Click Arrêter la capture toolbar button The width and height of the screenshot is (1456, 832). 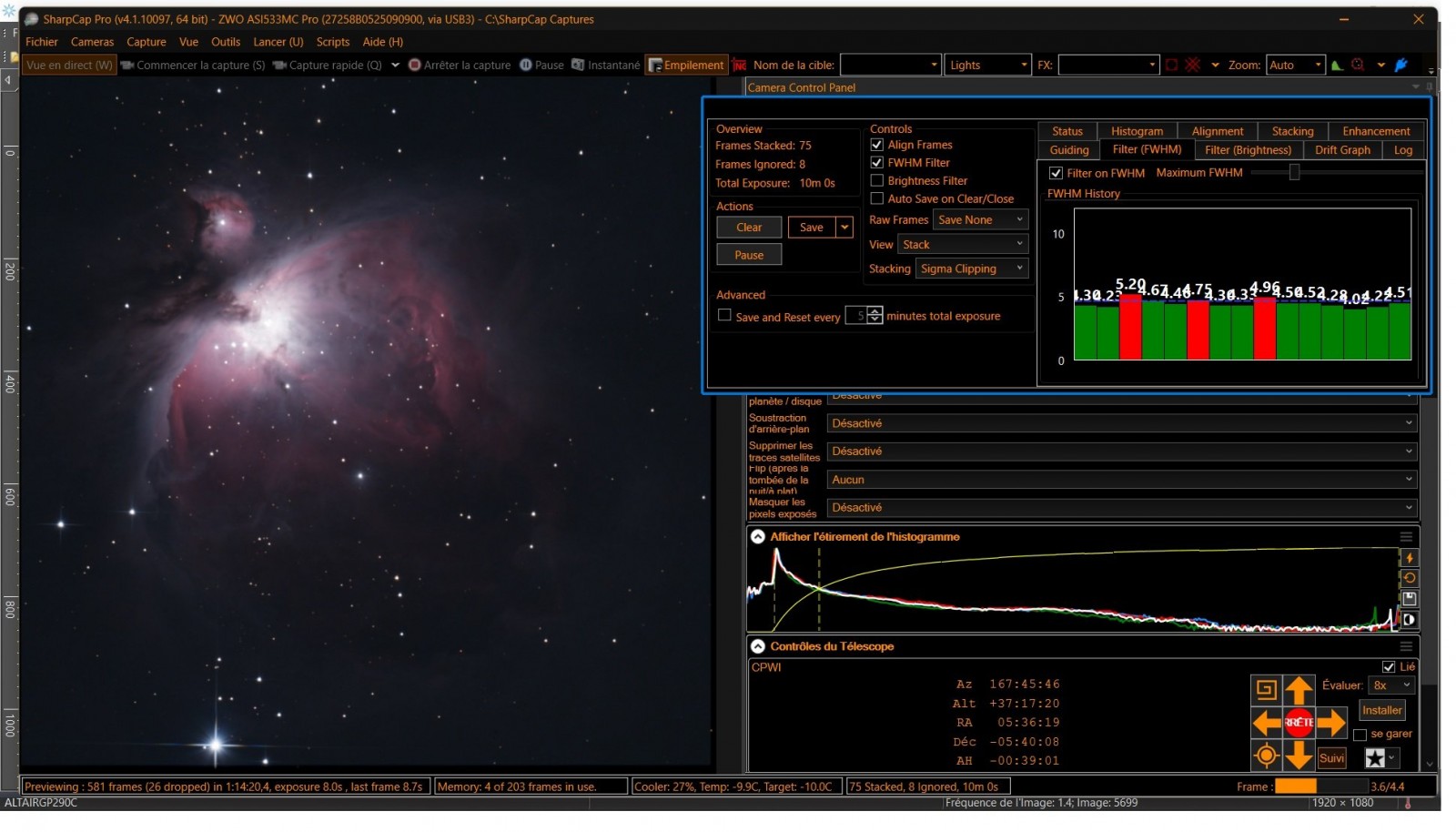pos(460,66)
